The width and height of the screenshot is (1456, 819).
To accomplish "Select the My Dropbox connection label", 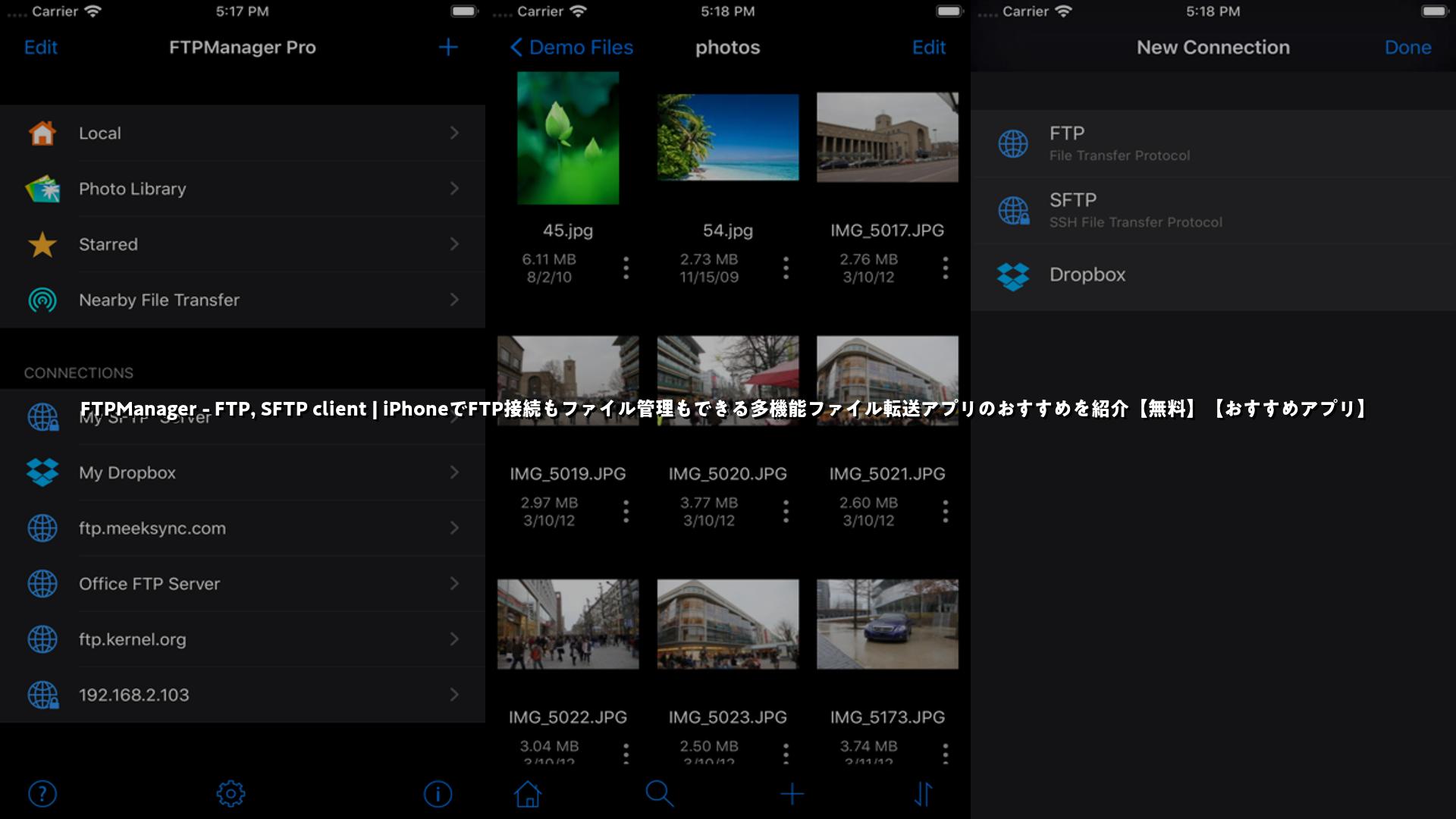I will click(x=127, y=472).
